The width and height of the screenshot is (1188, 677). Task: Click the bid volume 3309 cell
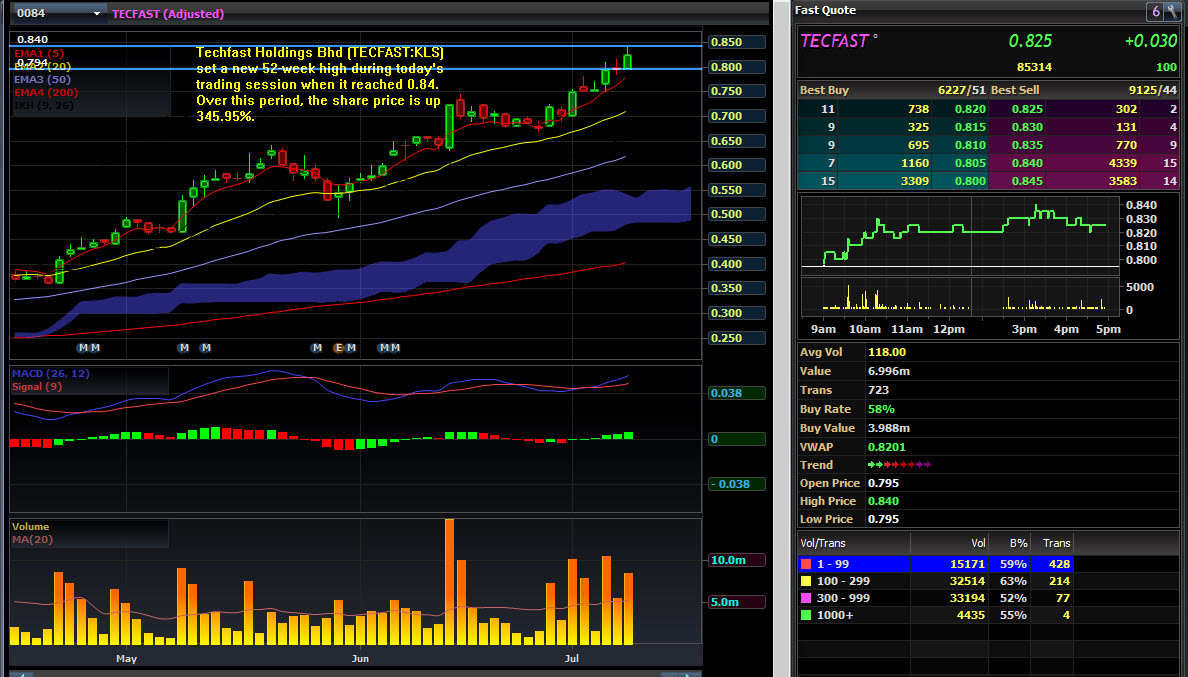[914, 181]
